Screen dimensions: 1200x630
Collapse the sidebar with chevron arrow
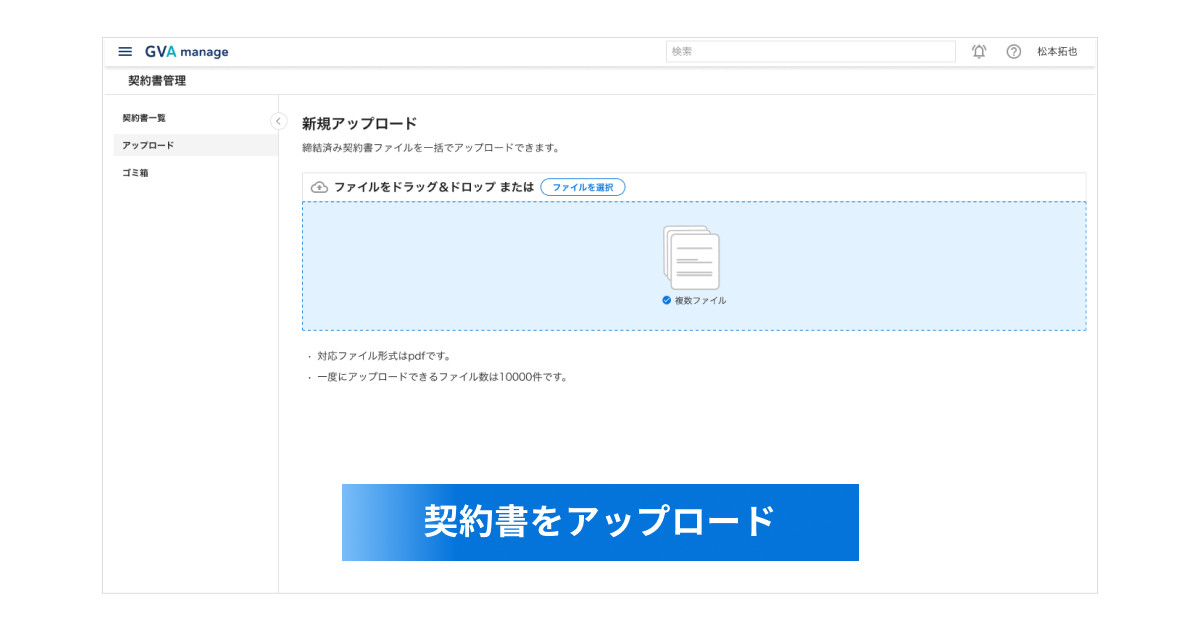pos(278,121)
